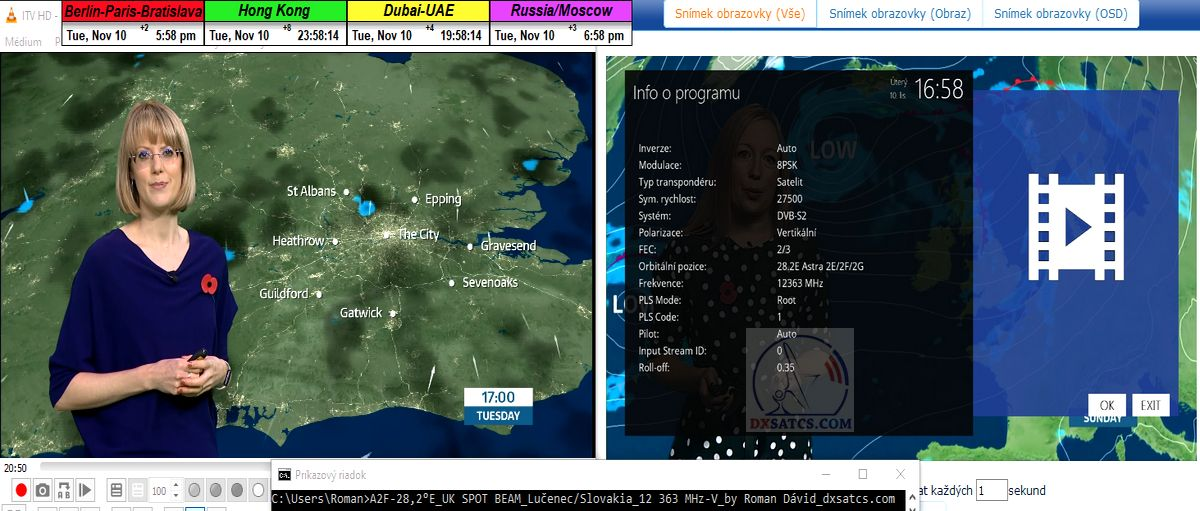Open the Médium menu in VLC
This screenshot has height=511, width=1200.
coord(23,42)
